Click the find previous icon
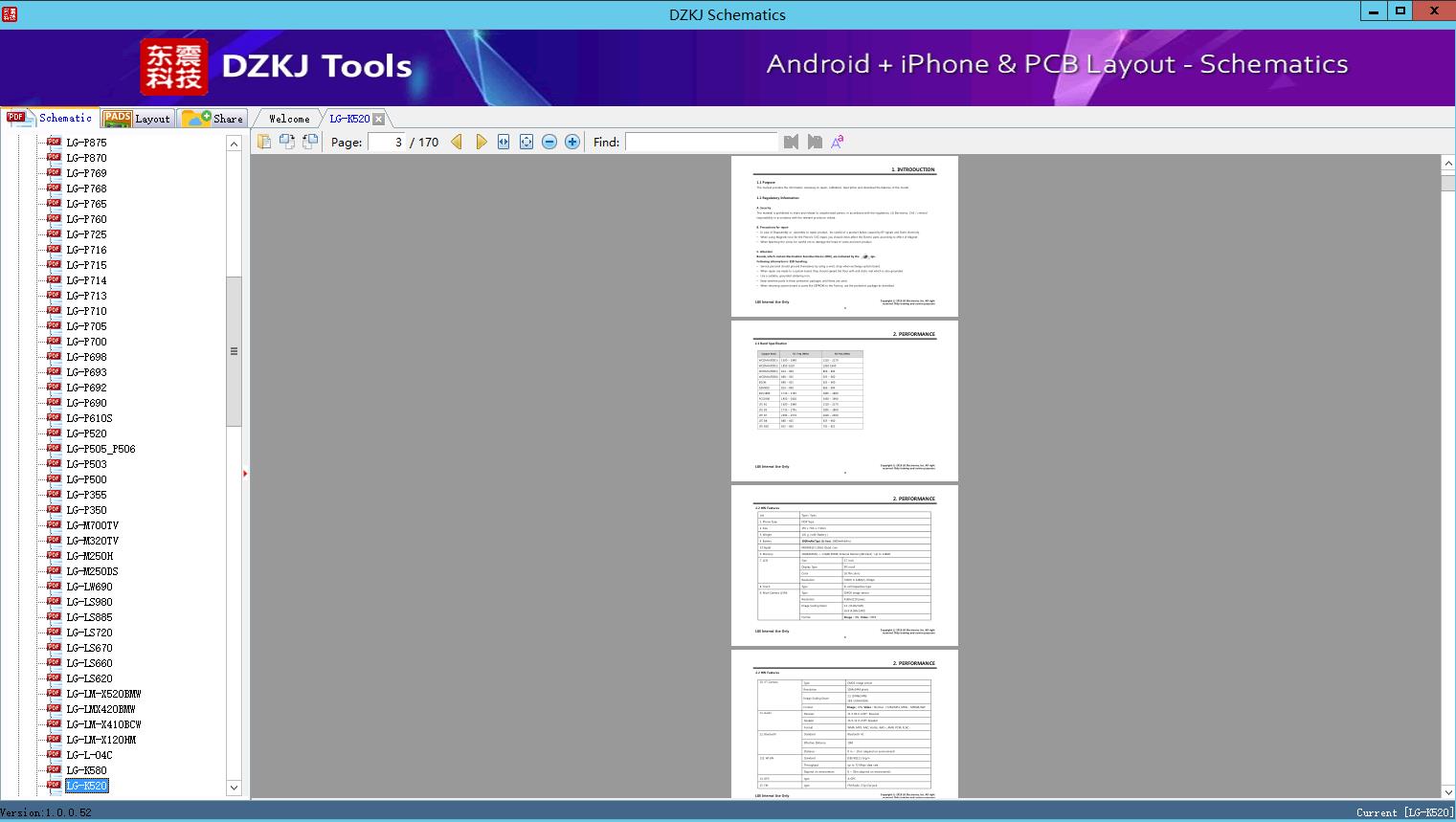Viewport: 1456px width, 822px height. [791, 142]
